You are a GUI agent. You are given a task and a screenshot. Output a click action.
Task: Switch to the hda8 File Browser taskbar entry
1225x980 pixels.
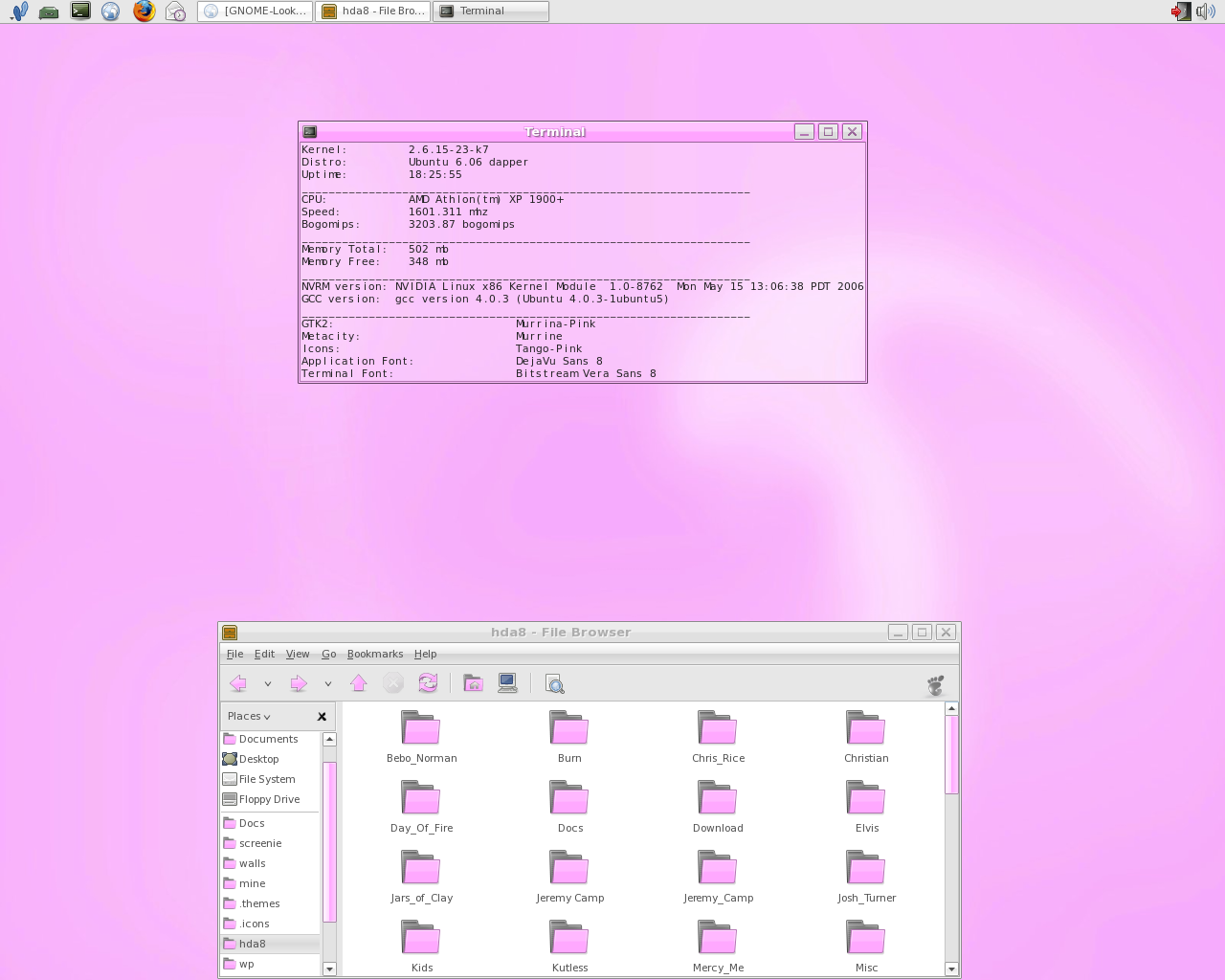pos(373,11)
